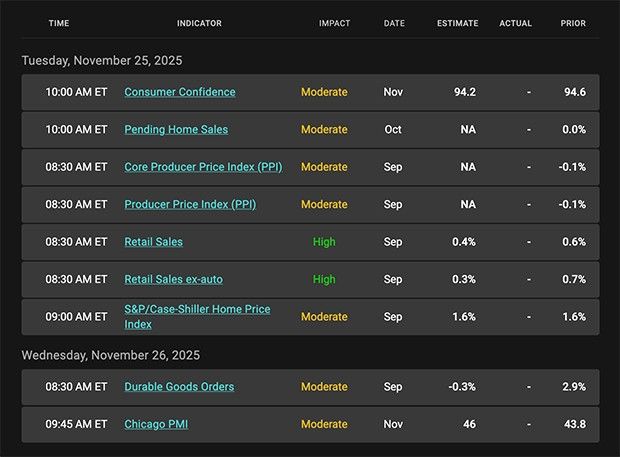Click the IMPACT column header
The width and height of the screenshot is (620, 457).
click(334, 23)
